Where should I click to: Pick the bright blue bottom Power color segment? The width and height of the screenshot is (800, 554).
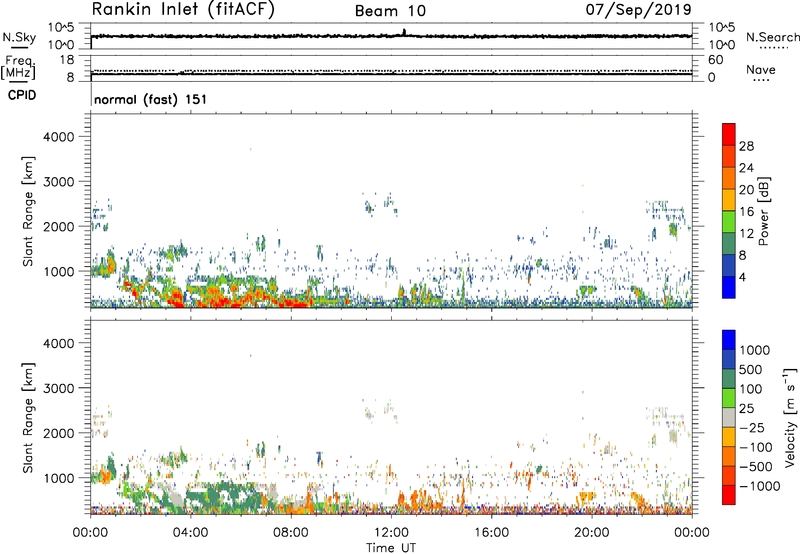click(x=729, y=288)
